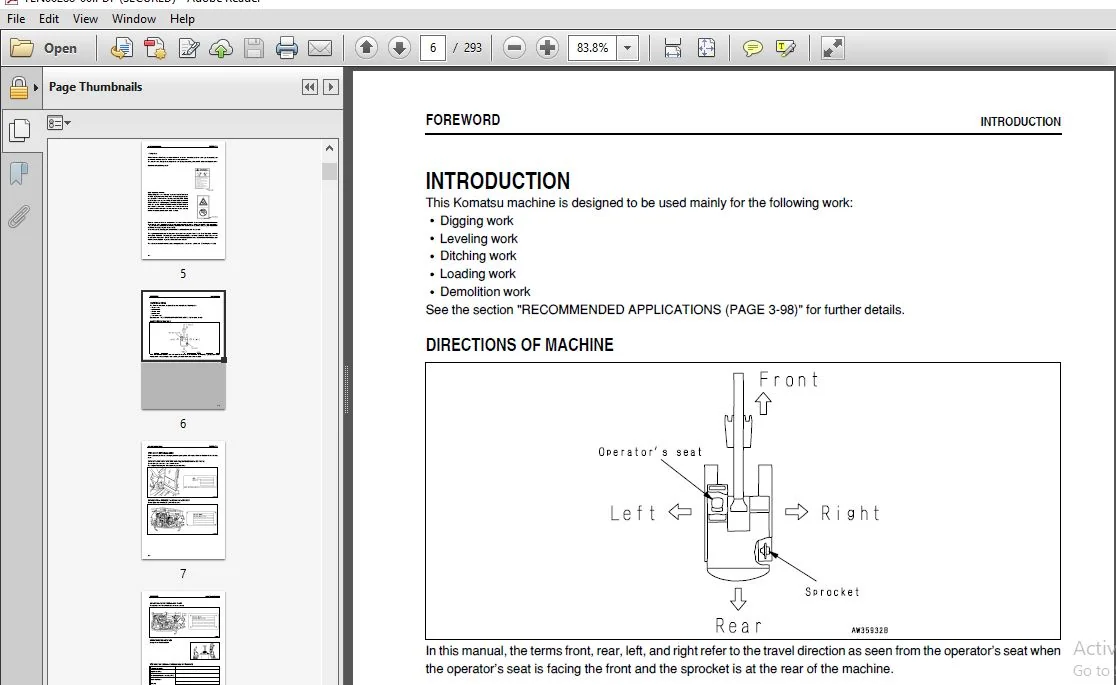Click the 'Left' label in diagram
1116x685 pixels.
(632, 513)
